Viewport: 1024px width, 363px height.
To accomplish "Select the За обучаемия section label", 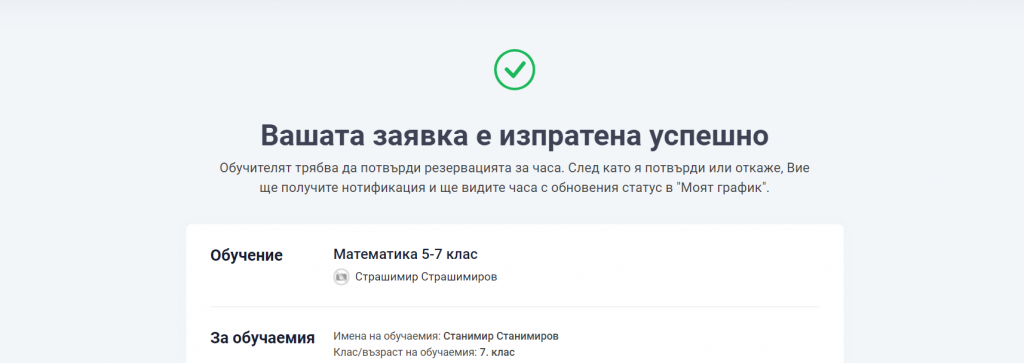I will 263,338.
